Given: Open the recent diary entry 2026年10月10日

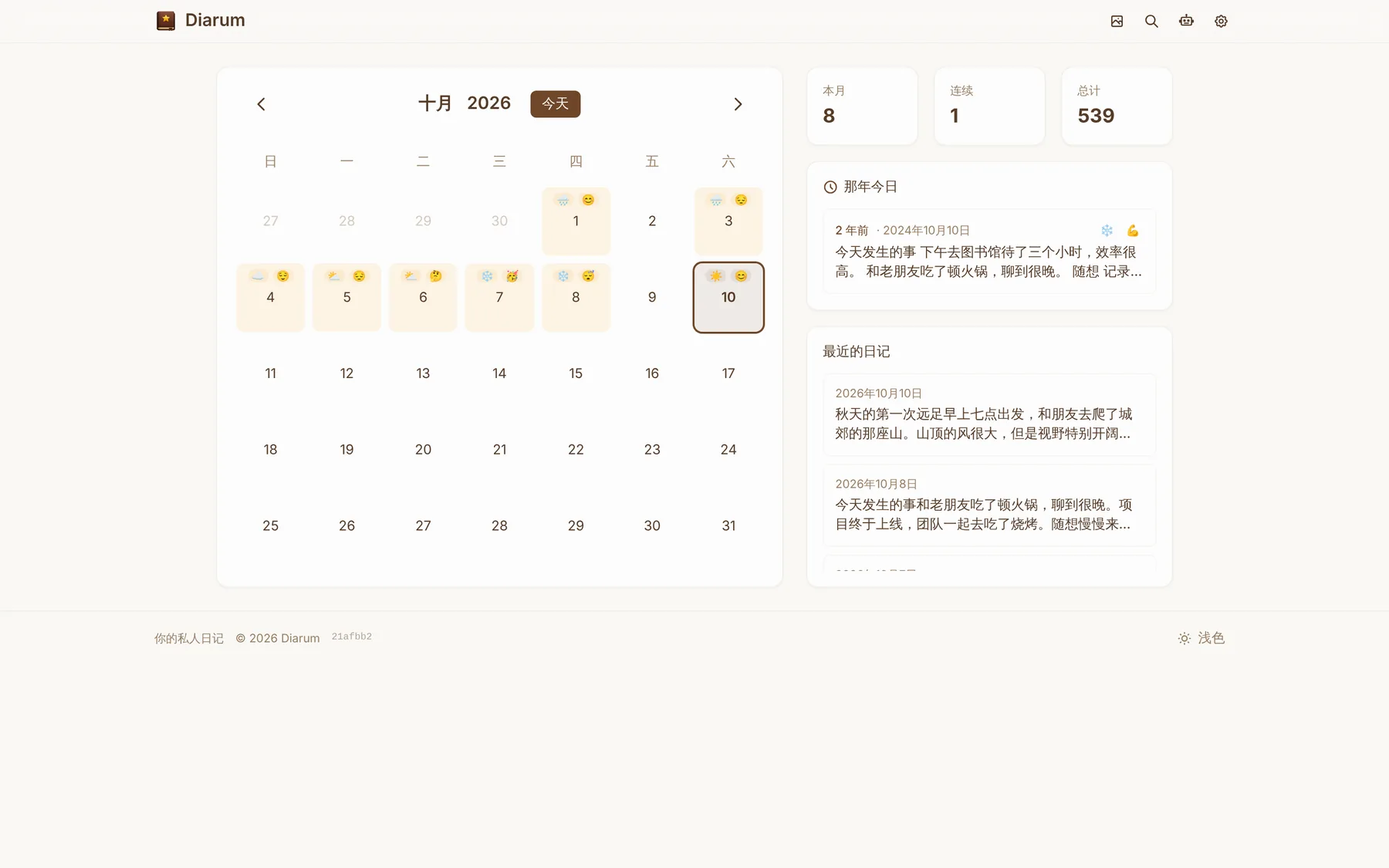Looking at the screenshot, I should pyautogui.click(x=989, y=414).
